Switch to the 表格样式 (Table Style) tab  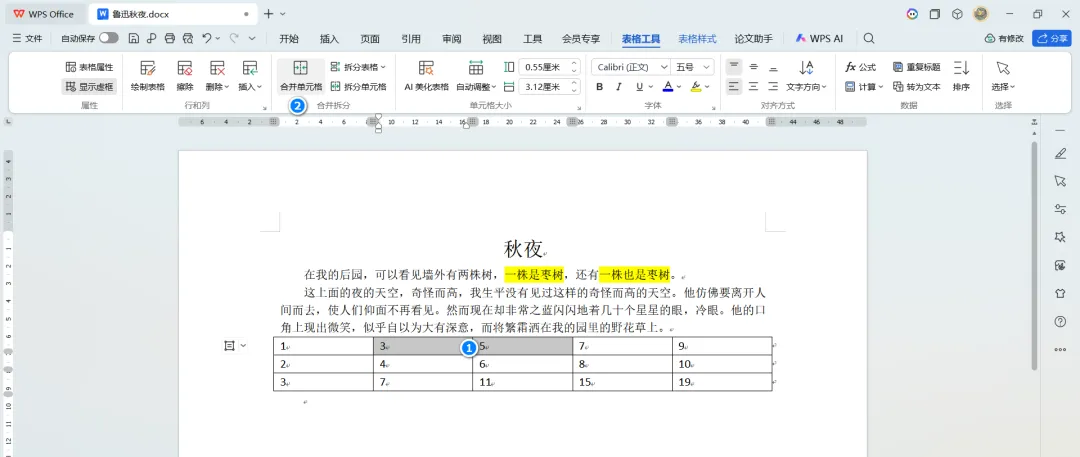(x=697, y=39)
